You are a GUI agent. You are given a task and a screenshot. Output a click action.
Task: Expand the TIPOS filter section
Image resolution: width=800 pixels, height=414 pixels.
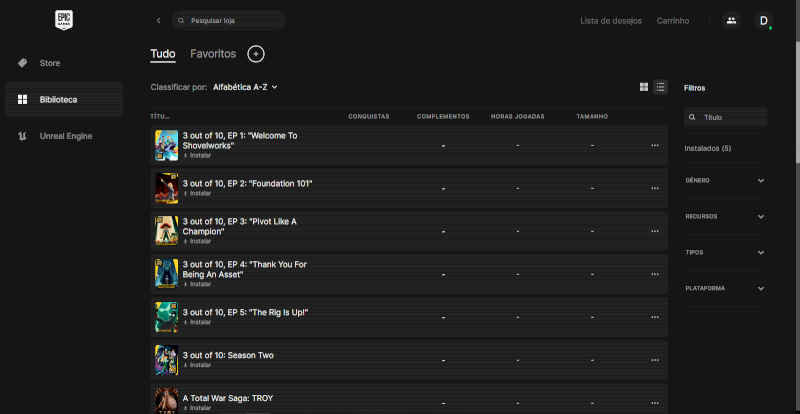click(x=725, y=252)
